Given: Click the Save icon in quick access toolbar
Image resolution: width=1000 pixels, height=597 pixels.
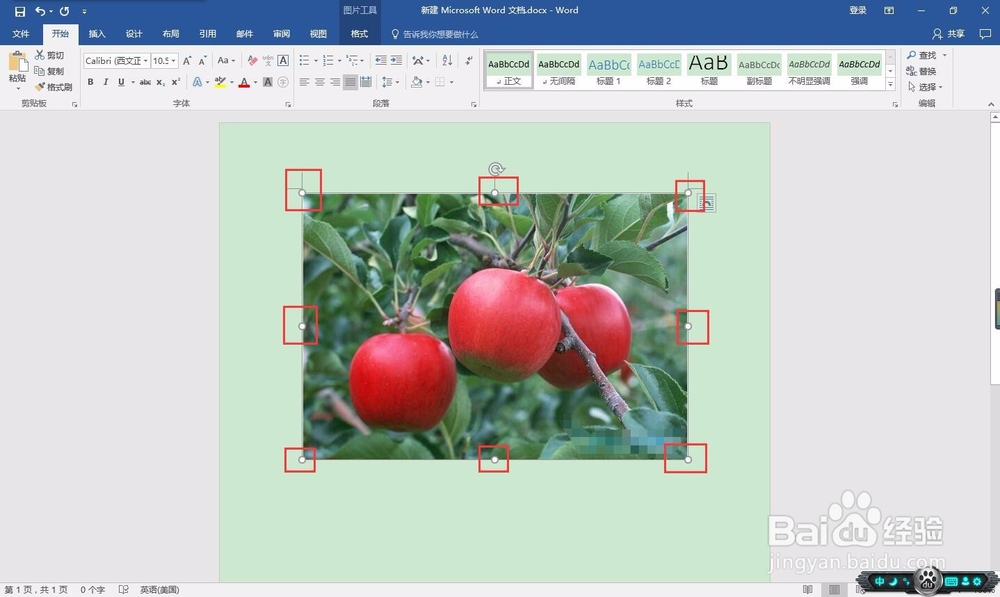Looking at the screenshot, I should [x=20, y=11].
